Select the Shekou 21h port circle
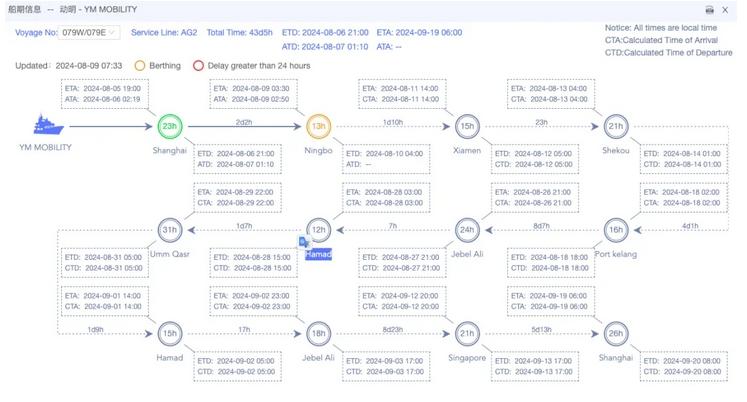The width and height of the screenshot is (747, 402). [x=616, y=126]
